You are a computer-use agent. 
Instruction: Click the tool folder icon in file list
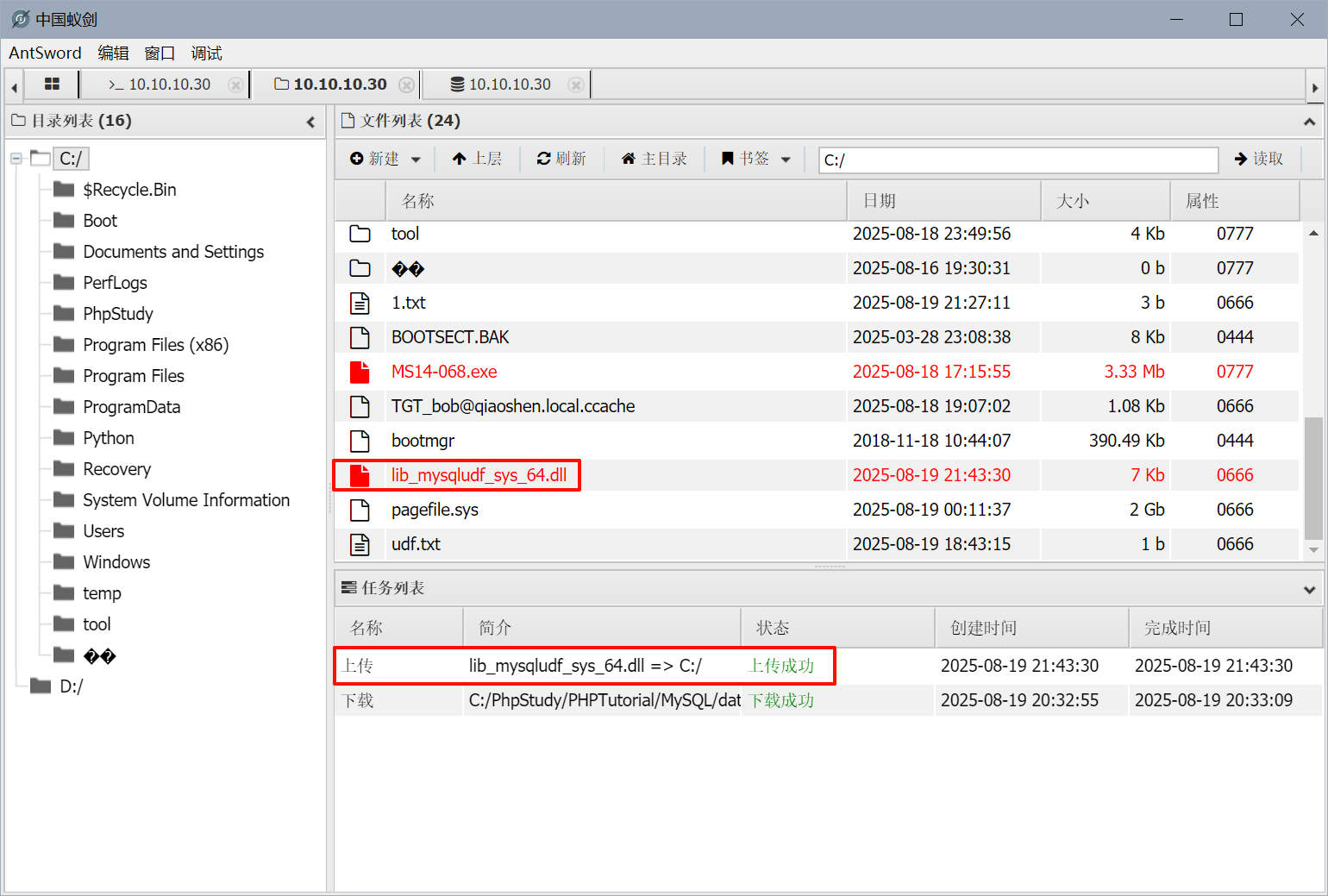pos(360,234)
